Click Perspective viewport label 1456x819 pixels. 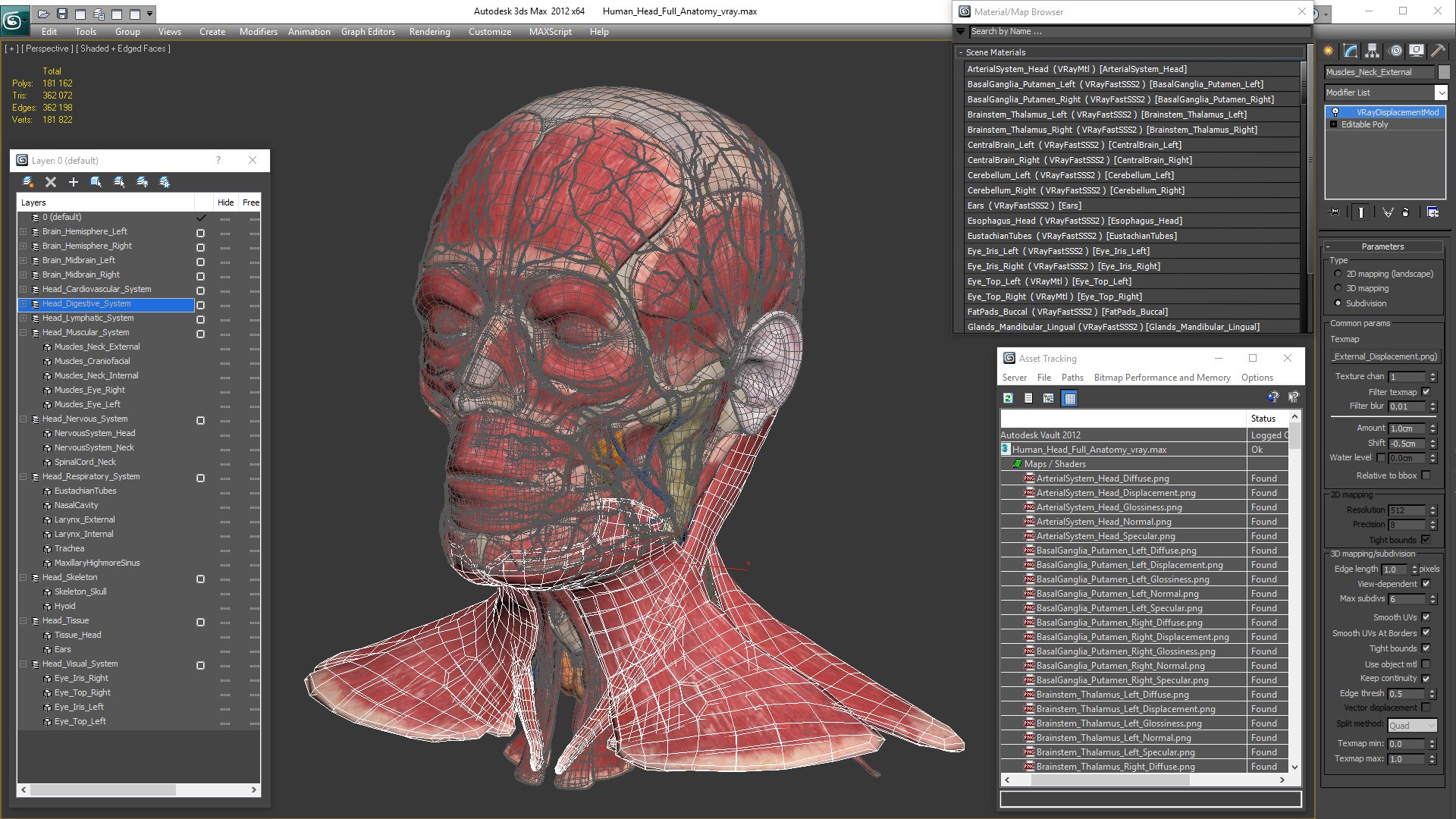(47, 49)
